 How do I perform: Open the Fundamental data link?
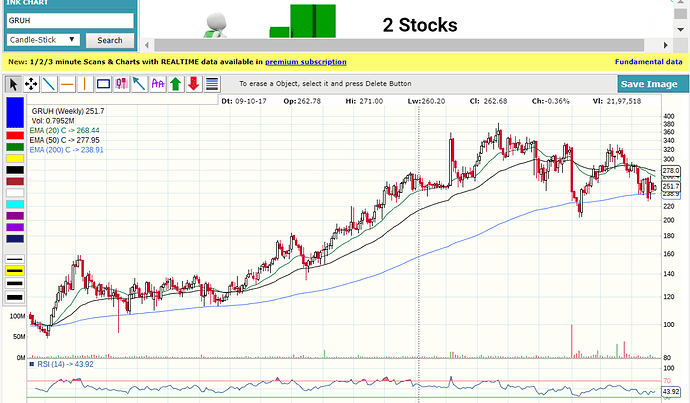tap(648, 62)
